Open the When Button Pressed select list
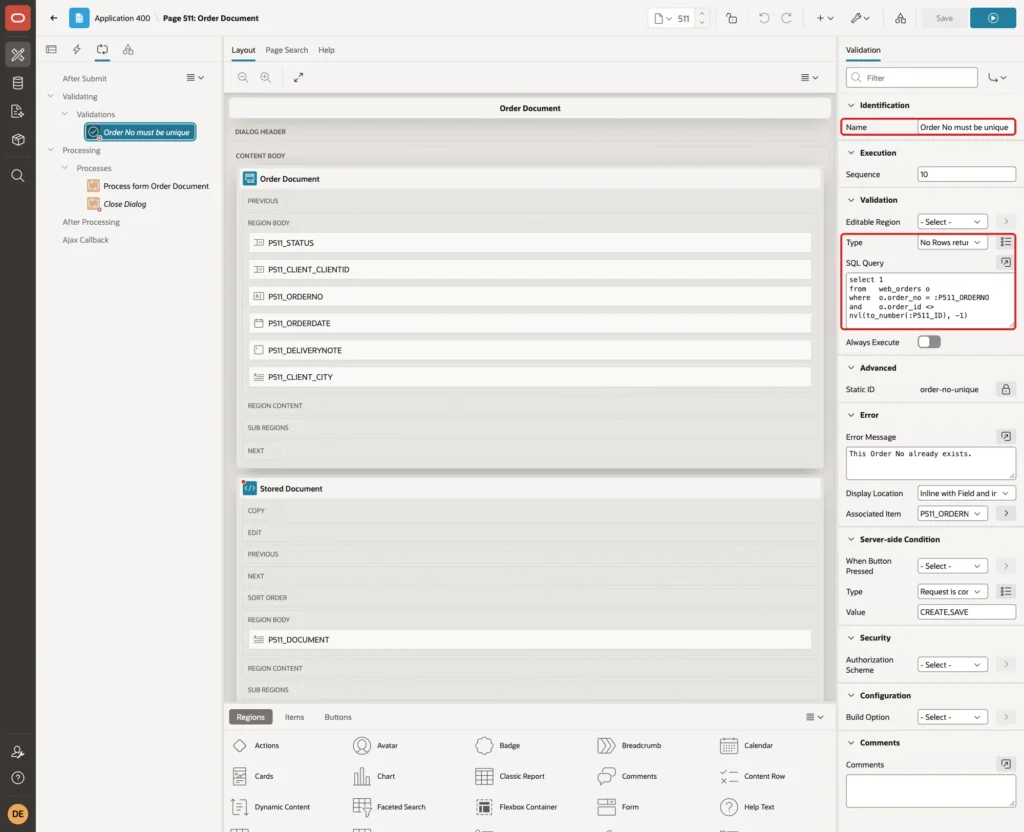Image resolution: width=1024 pixels, height=832 pixels. [x=952, y=566]
